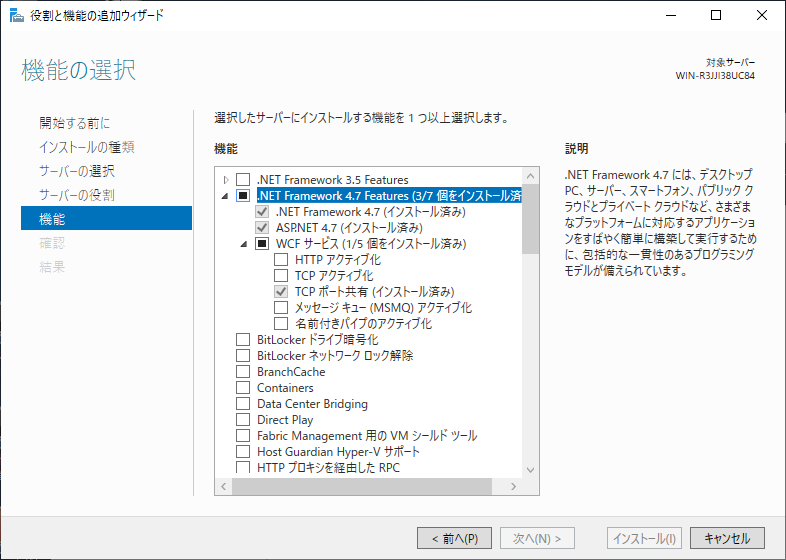Screen dimensions: 786x560
Task: Tick the BitLocker ドライブ暗号化 checkbox
Action: tap(243, 340)
